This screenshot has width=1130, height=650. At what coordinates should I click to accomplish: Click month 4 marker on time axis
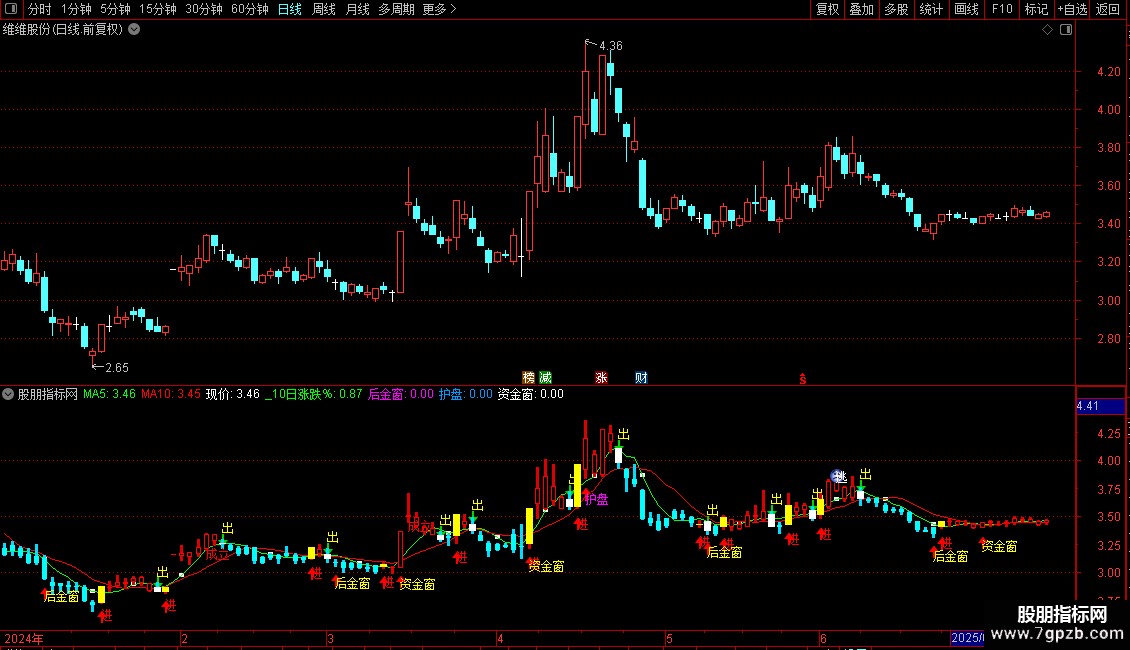[x=500, y=638]
